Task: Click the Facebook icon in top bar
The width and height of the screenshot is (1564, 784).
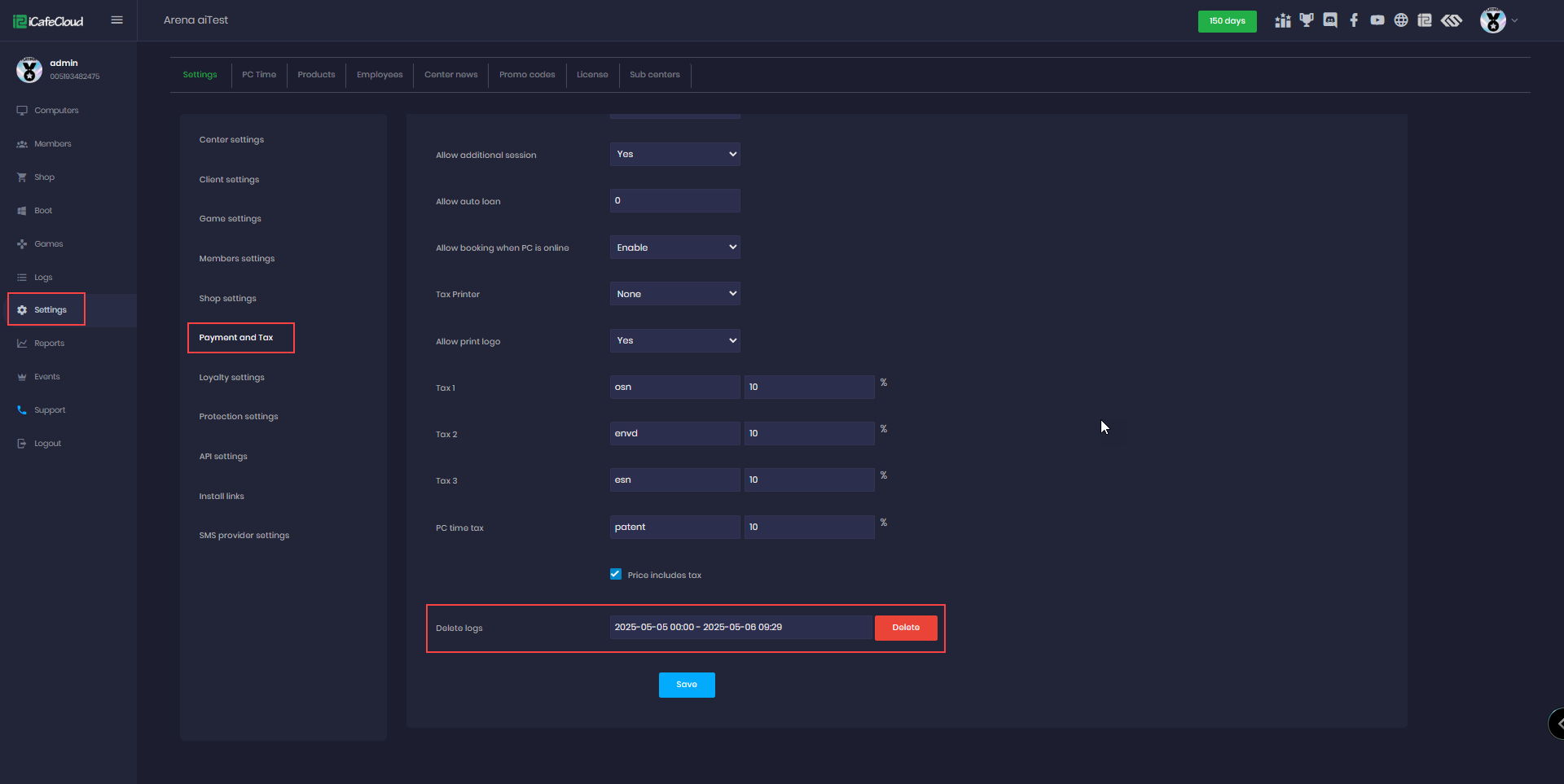Action: tap(1354, 20)
